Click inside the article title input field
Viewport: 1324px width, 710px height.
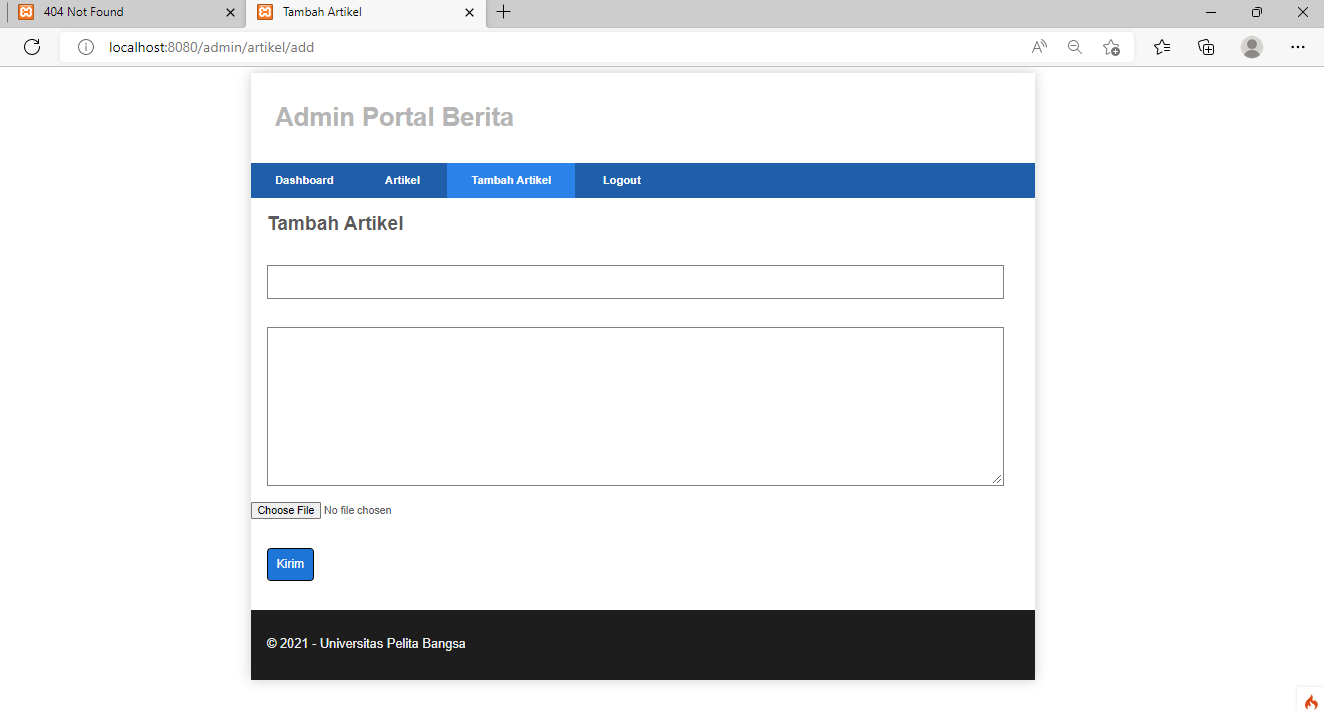(635, 281)
